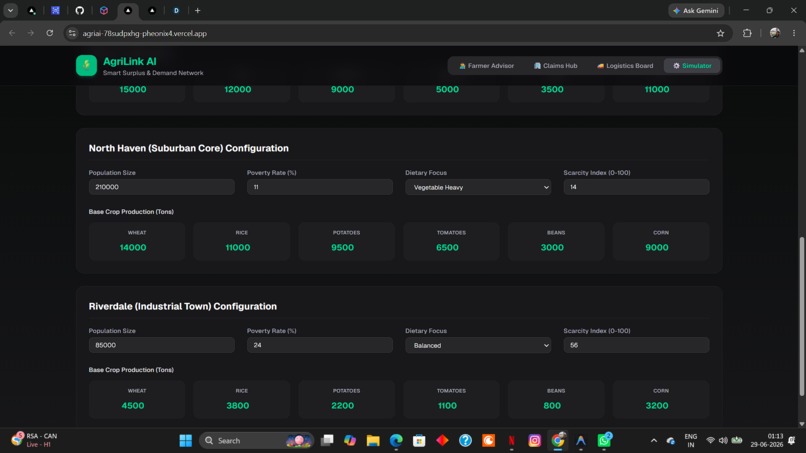Click the top card's 5000 value
Image resolution: width=806 pixels, height=453 pixels.
point(447,89)
